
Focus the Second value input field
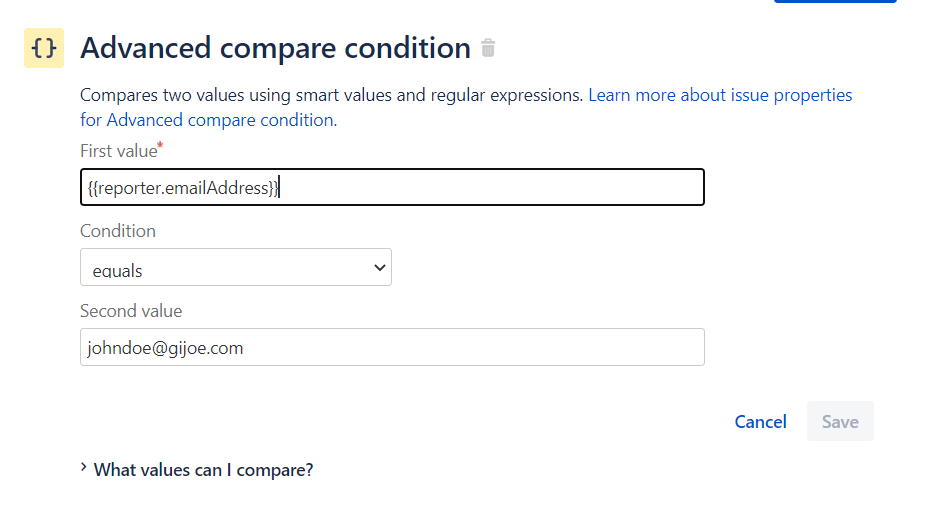tap(392, 347)
